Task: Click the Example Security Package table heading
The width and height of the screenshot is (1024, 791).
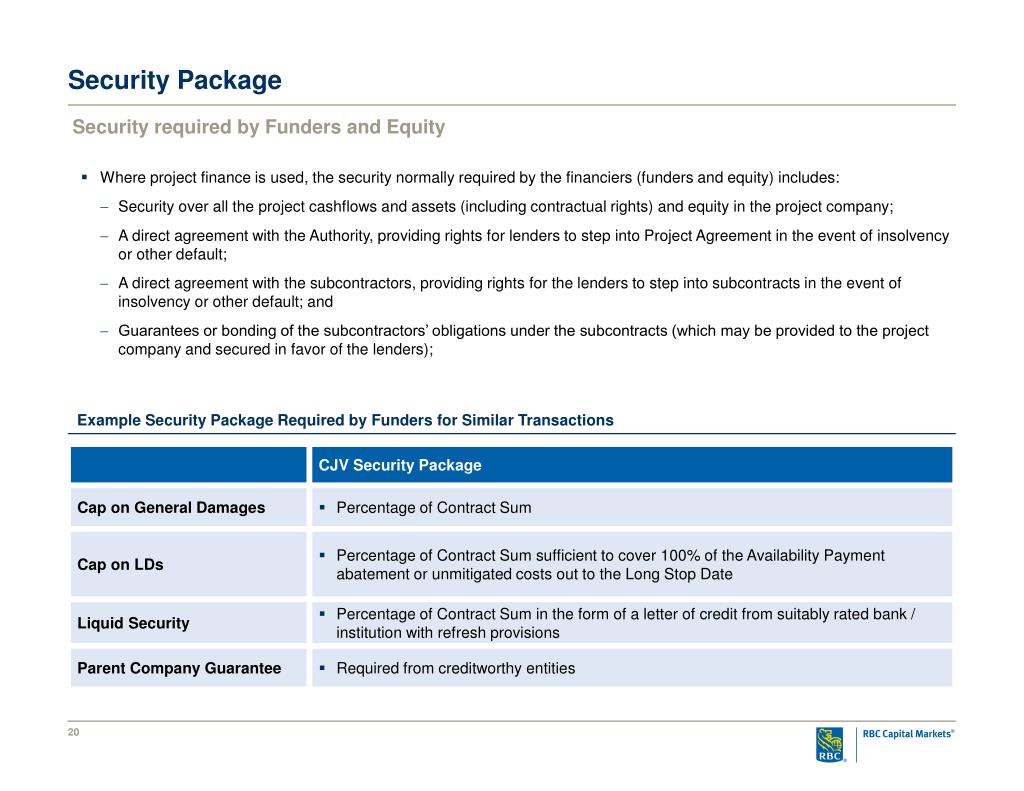Action: coord(345,420)
